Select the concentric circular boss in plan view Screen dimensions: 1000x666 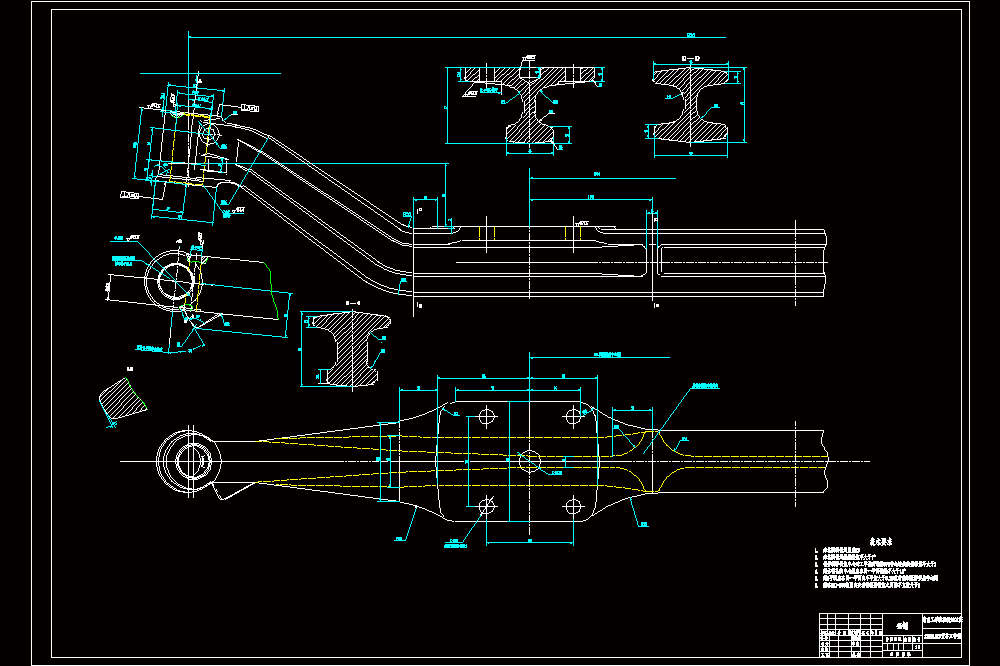(x=189, y=461)
